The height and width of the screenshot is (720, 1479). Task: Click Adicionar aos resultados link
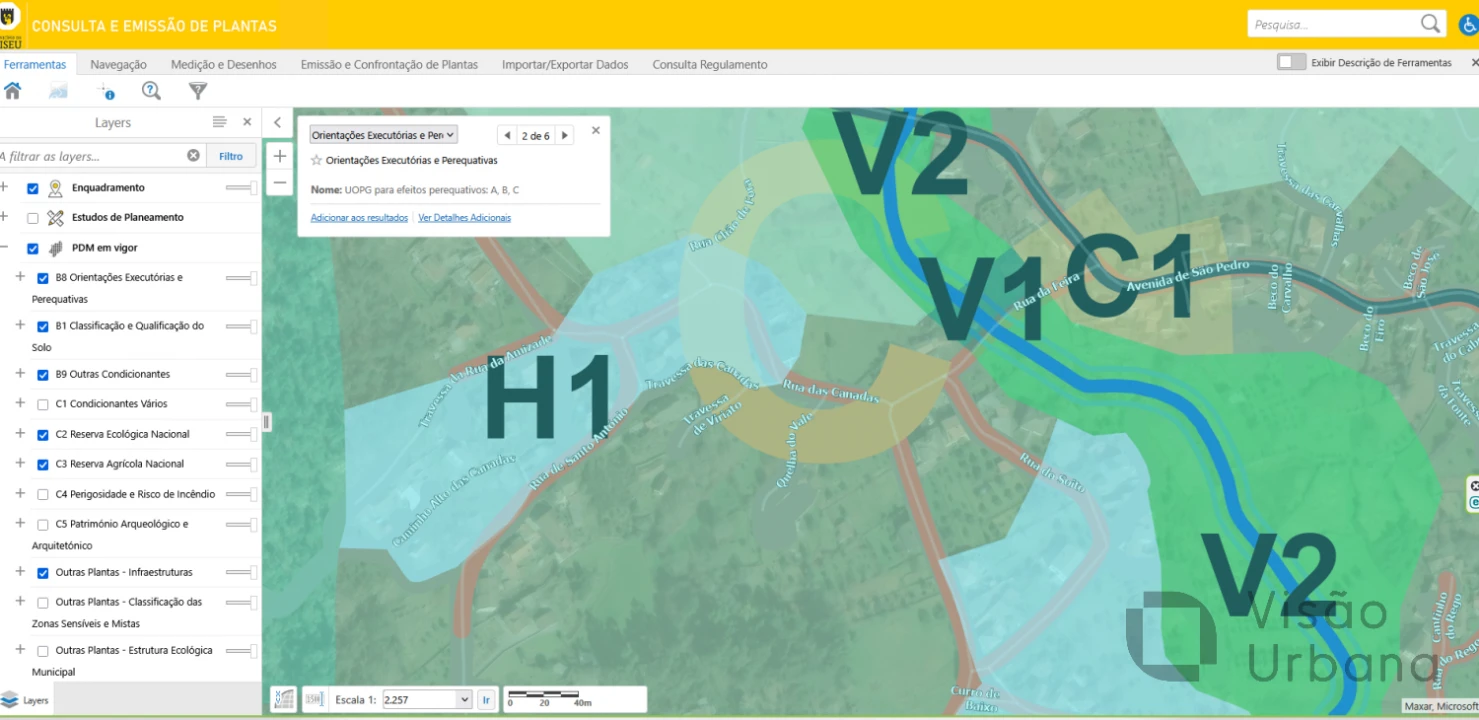(359, 217)
